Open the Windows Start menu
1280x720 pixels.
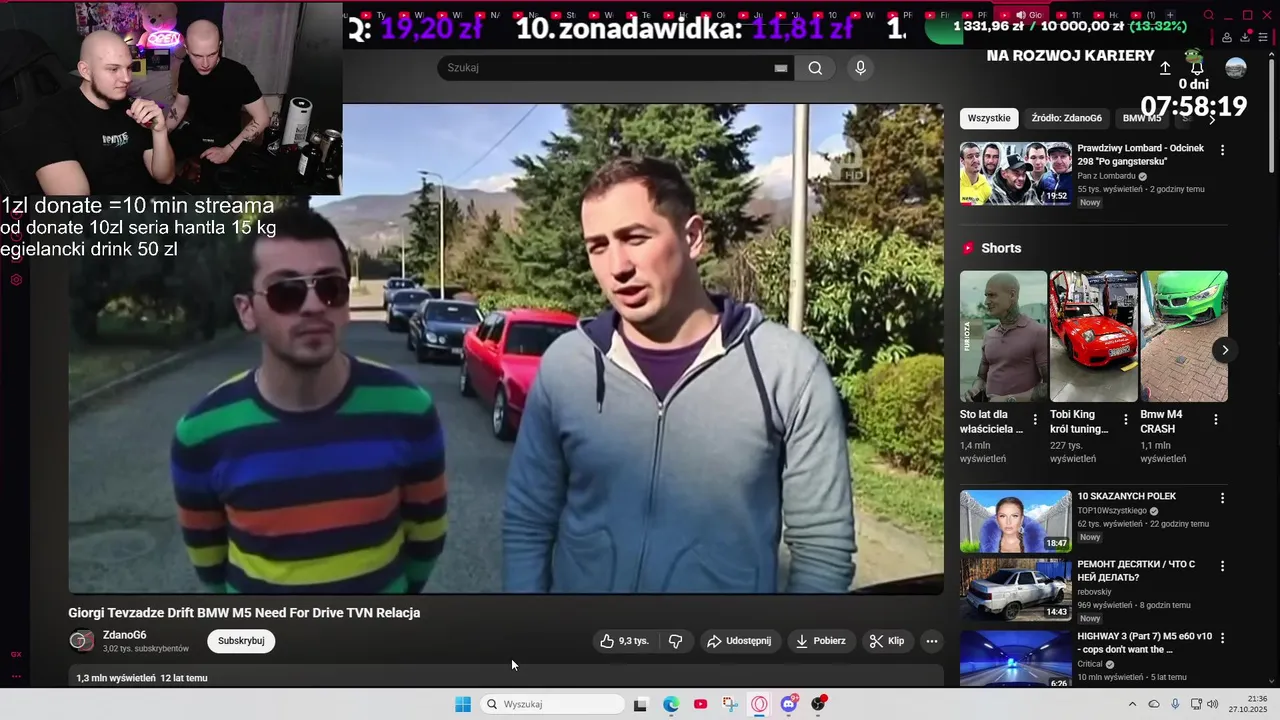462,704
